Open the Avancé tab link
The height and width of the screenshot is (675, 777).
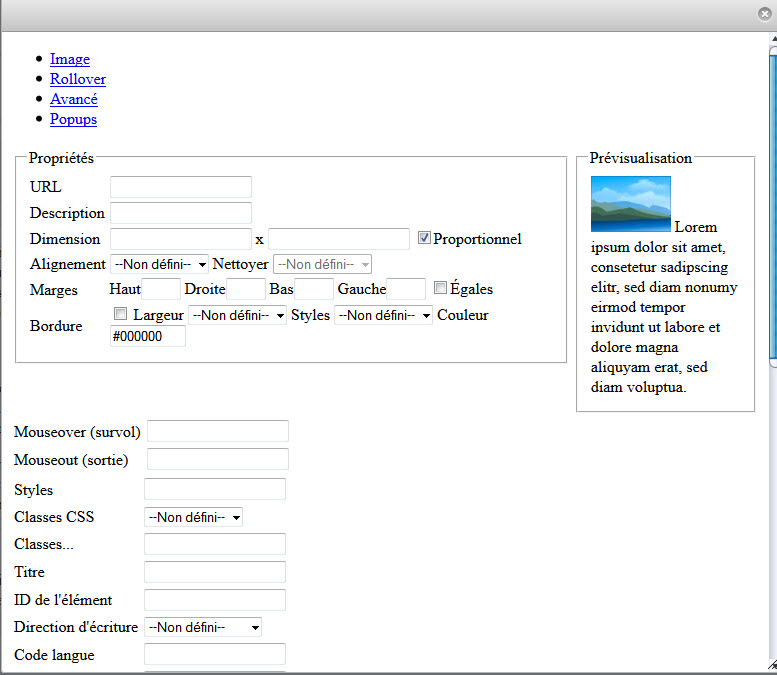74,99
